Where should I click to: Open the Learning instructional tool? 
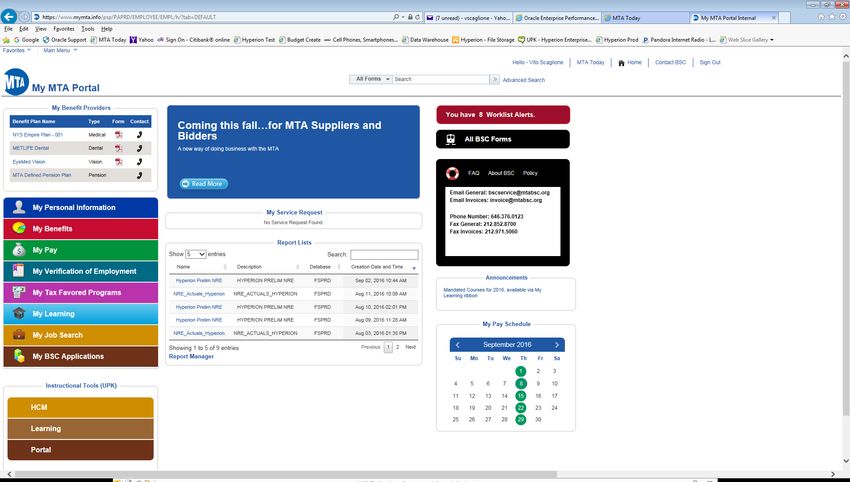click(x=80, y=429)
